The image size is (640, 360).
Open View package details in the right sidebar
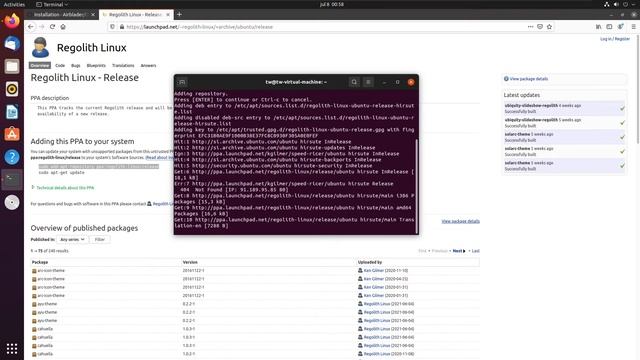(529, 79)
